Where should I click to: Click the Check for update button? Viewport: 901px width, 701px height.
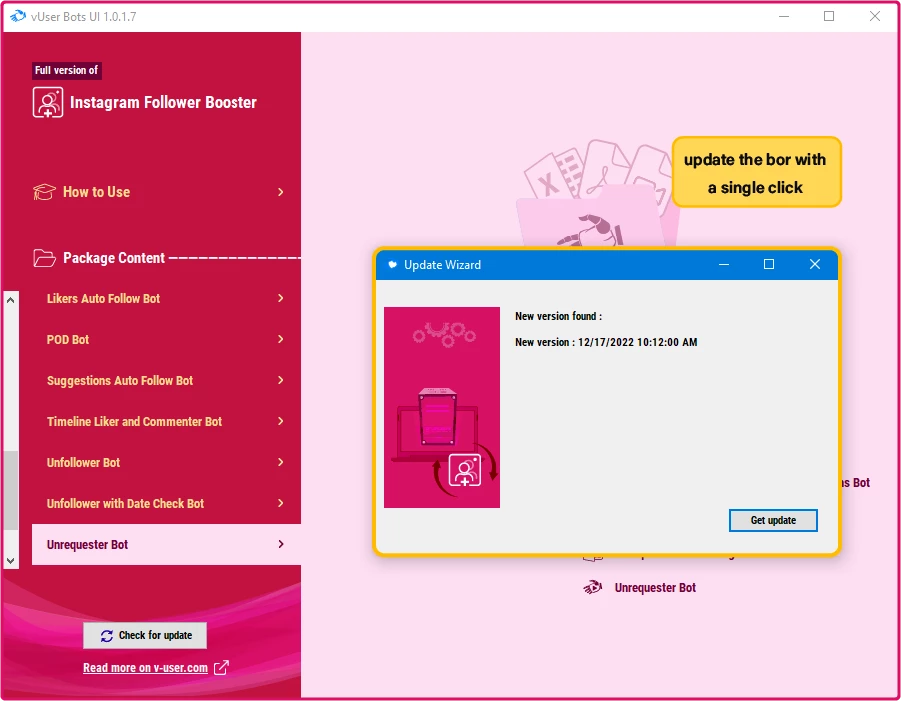tap(145, 635)
